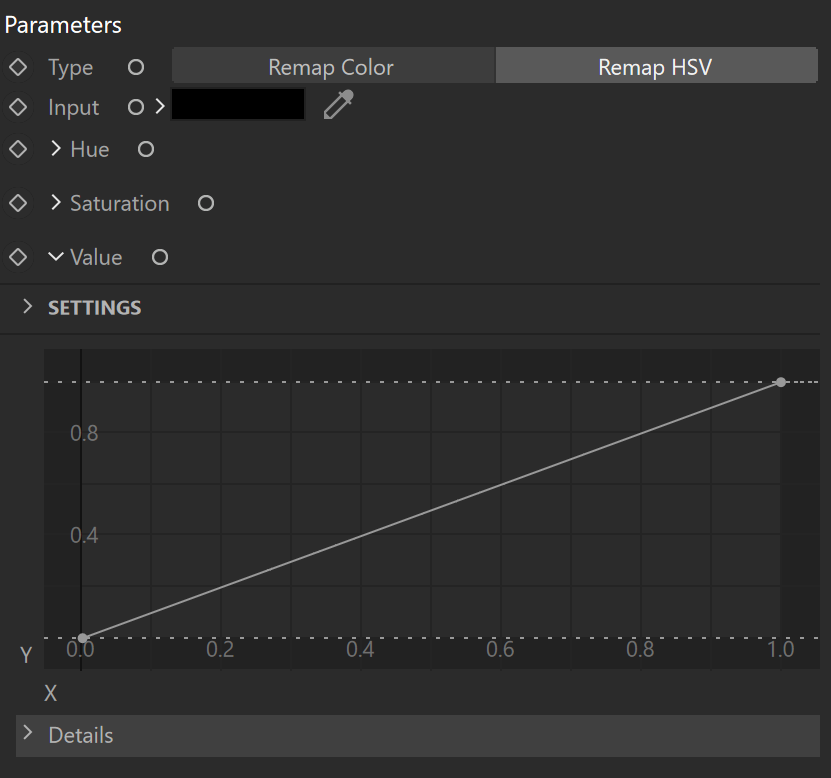Screen dimensions: 831x778
Task: Click the keyframe diamond beside Hue
Action: 18,149
